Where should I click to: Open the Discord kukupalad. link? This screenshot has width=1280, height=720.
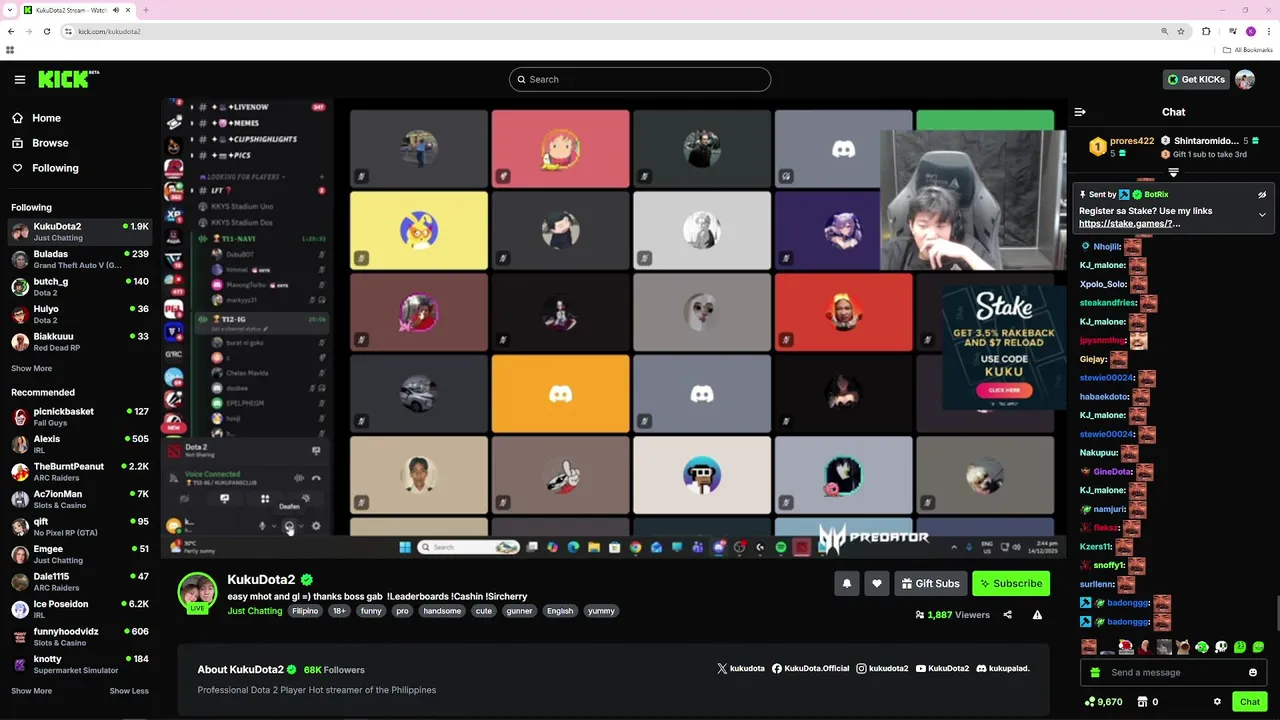click(1003, 668)
